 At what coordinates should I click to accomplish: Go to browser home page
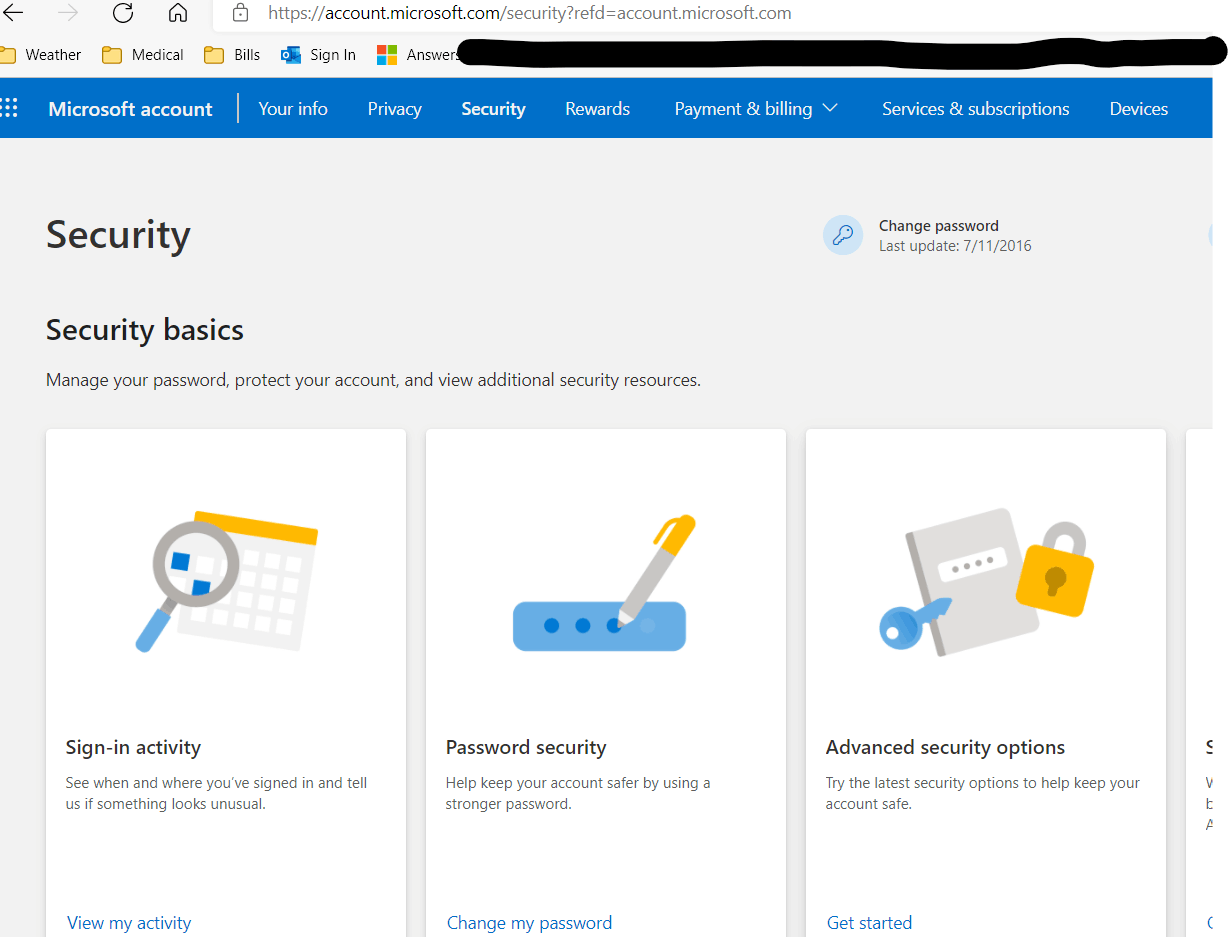[x=178, y=14]
